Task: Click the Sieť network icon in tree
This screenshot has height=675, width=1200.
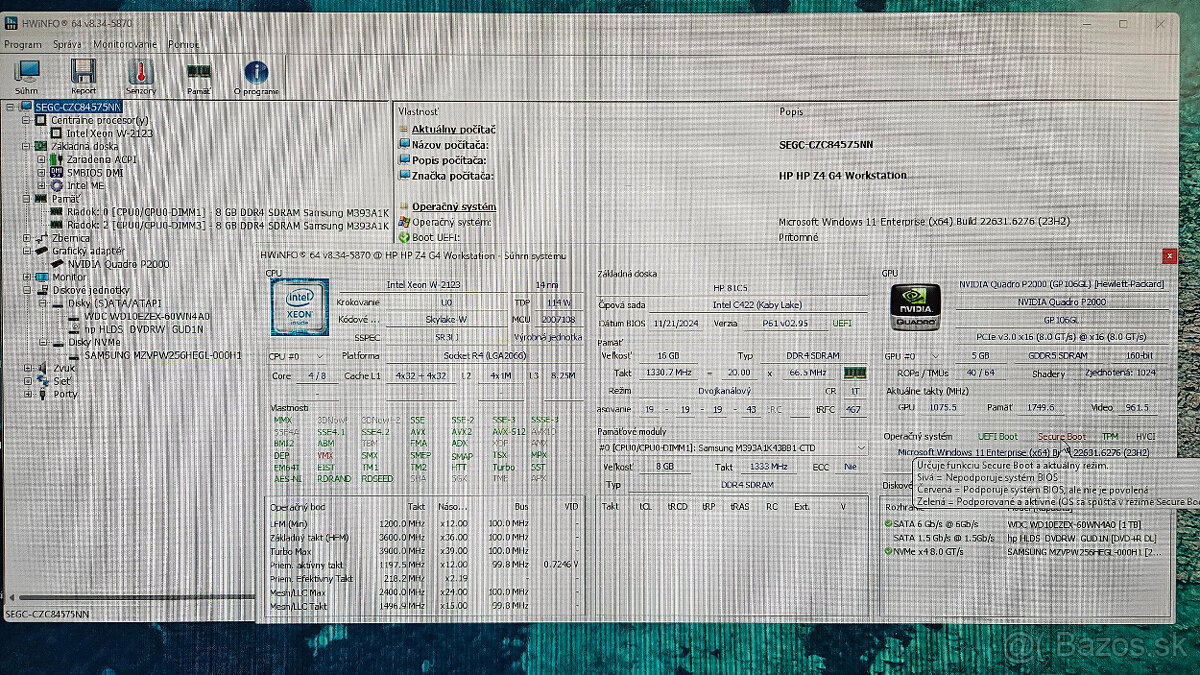Action: point(41,381)
